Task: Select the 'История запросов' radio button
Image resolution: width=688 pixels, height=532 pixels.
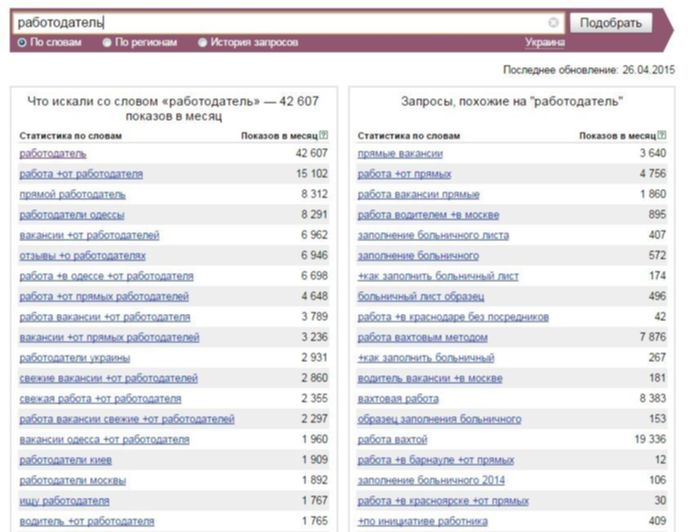Action: [x=202, y=43]
